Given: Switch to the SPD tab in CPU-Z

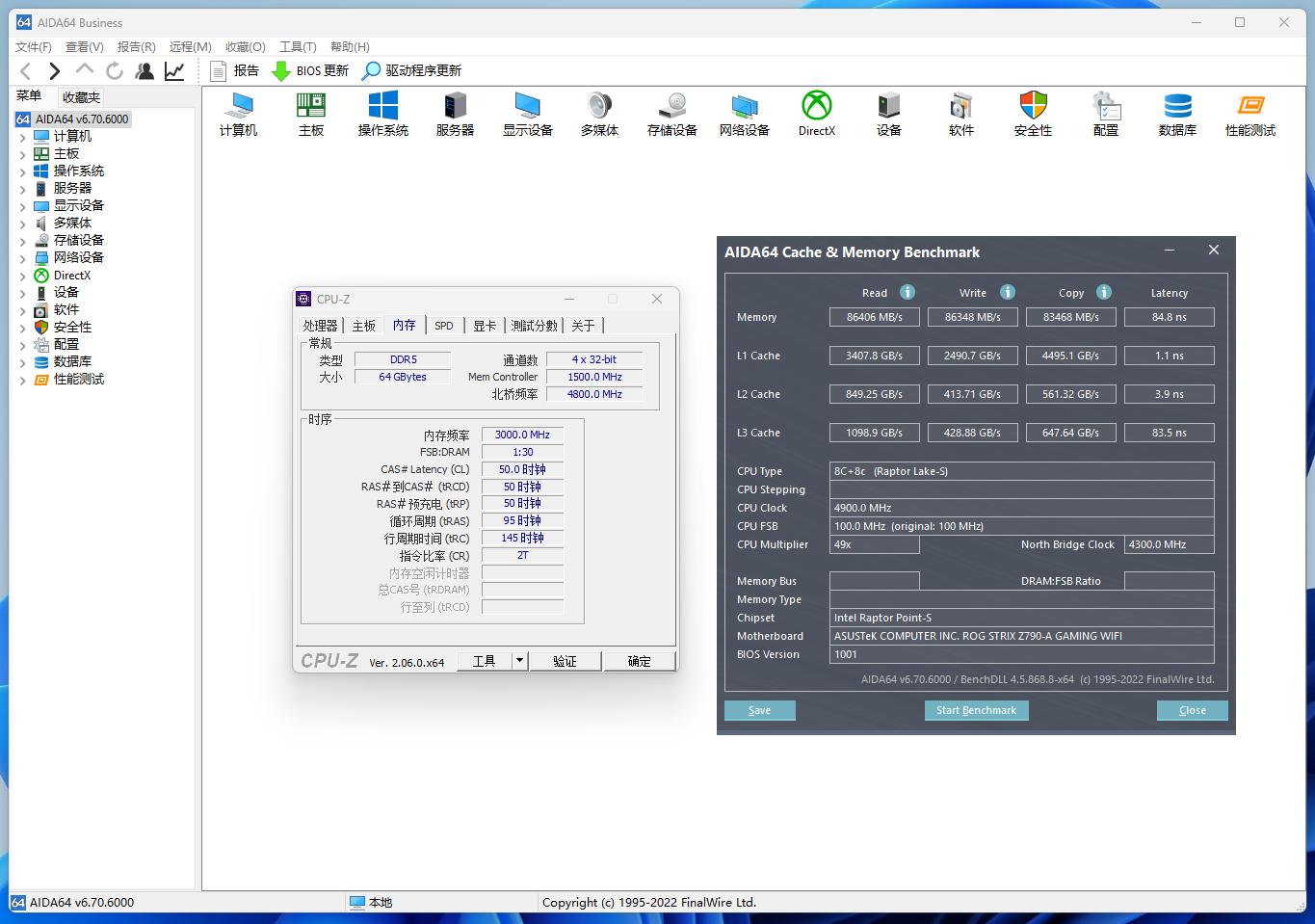Looking at the screenshot, I should [x=443, y=326].
